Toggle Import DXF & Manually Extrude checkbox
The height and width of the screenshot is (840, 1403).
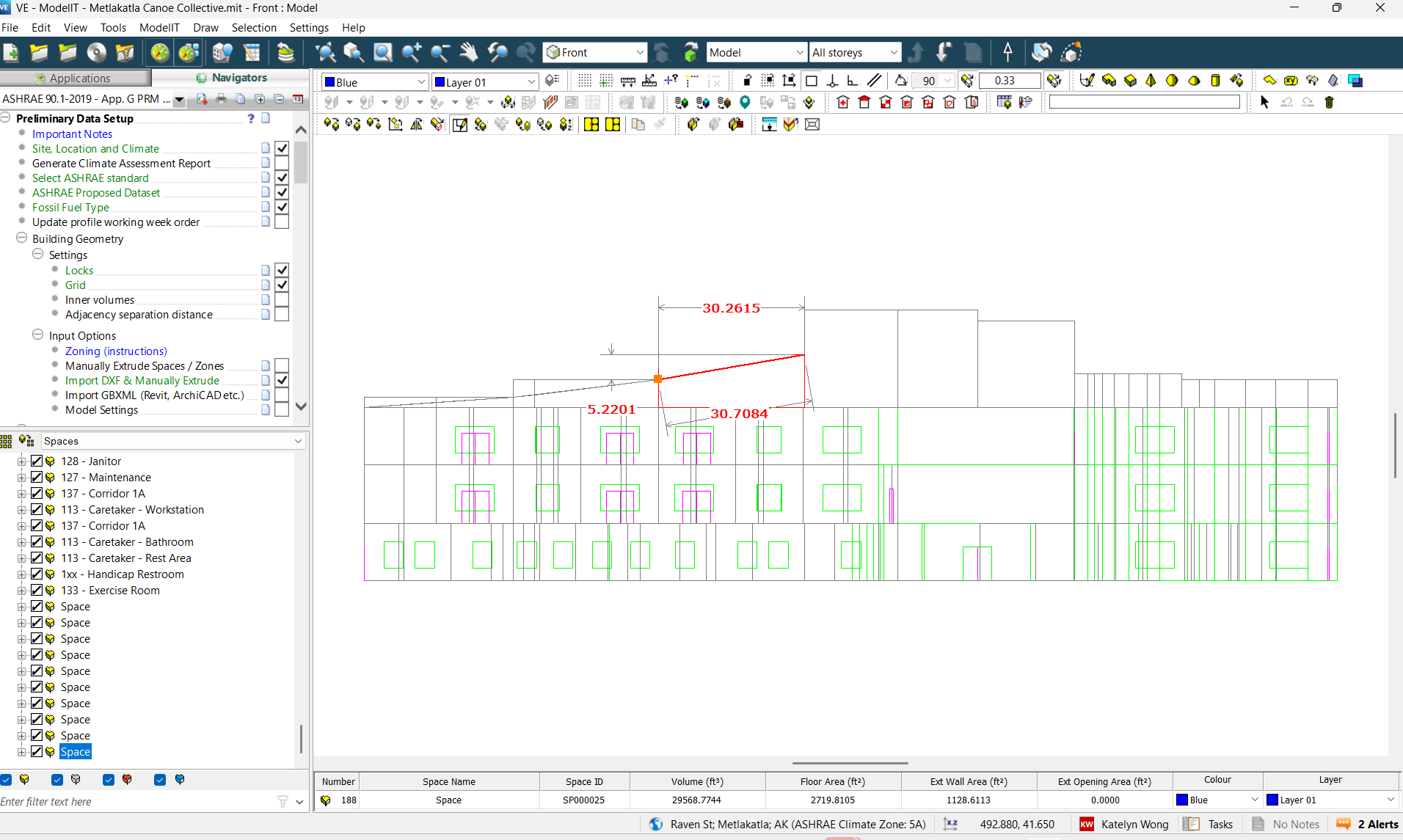tap(282, 380)
